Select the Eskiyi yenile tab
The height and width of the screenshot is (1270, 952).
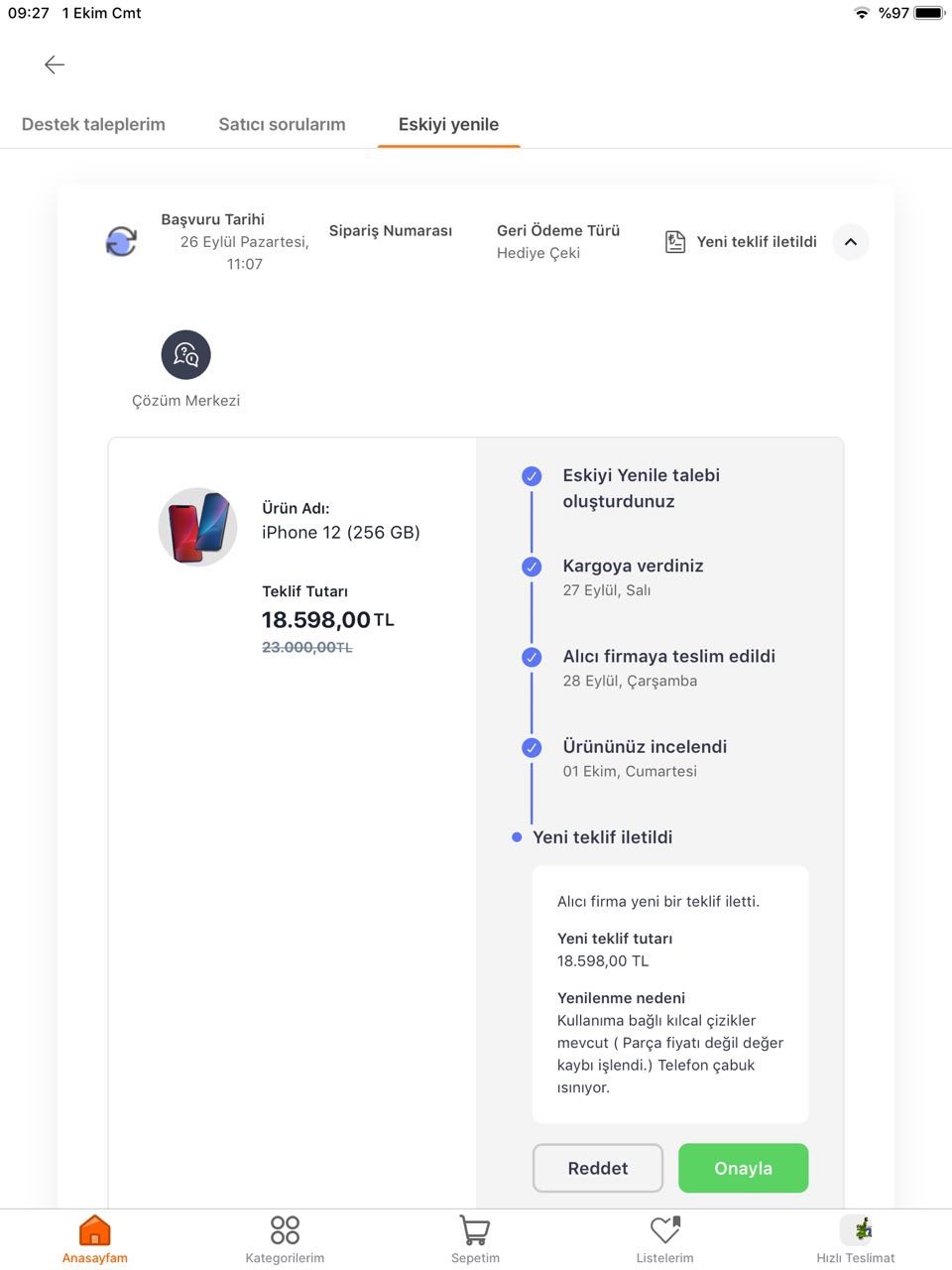pos(448,125)
